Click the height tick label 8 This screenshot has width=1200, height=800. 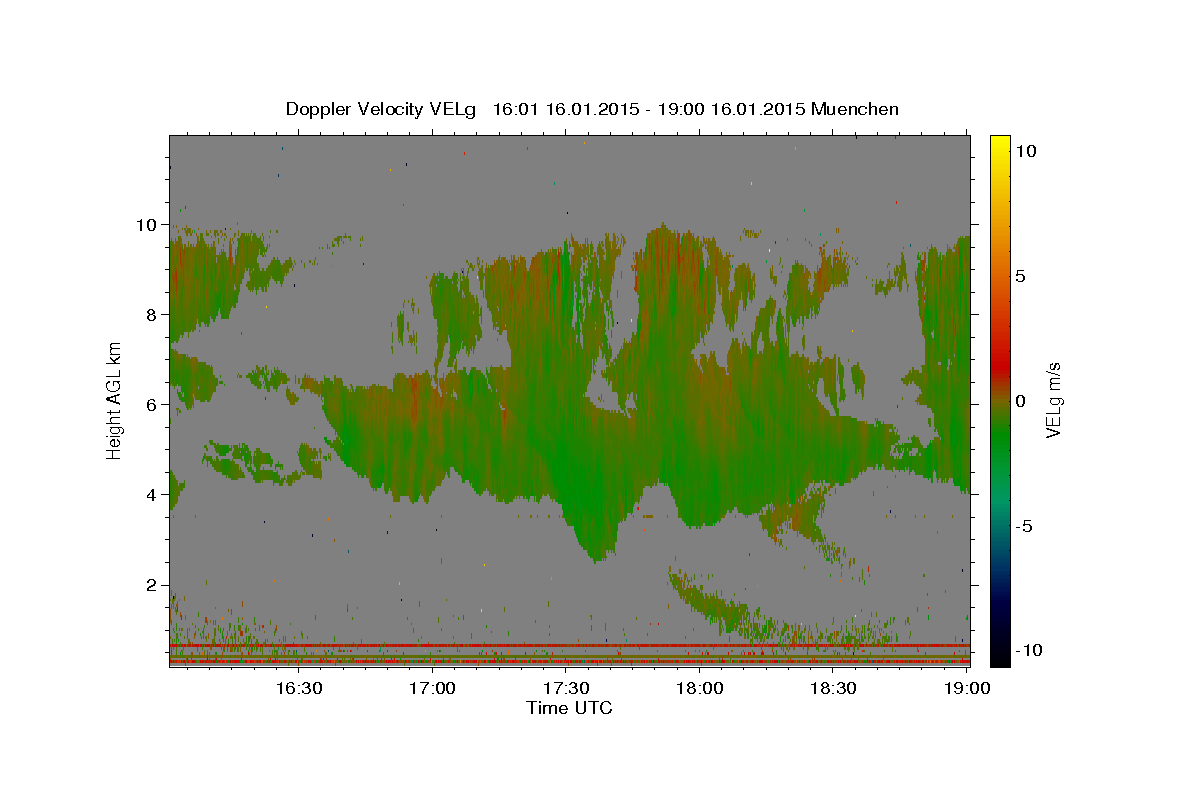click(153, 315)
